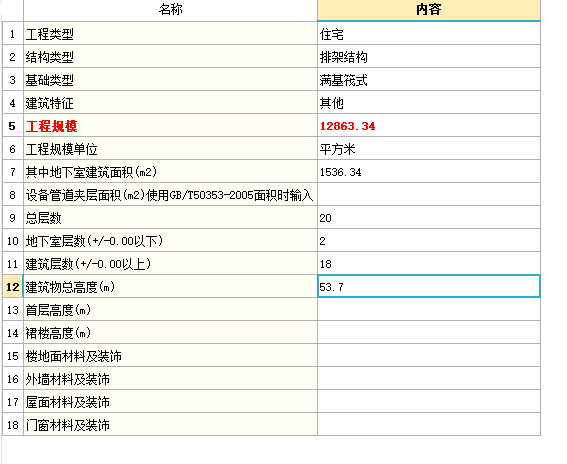Select the 12863.34 value cell
This screenshot has height=464, width=567.
click(x=429, y=125)
